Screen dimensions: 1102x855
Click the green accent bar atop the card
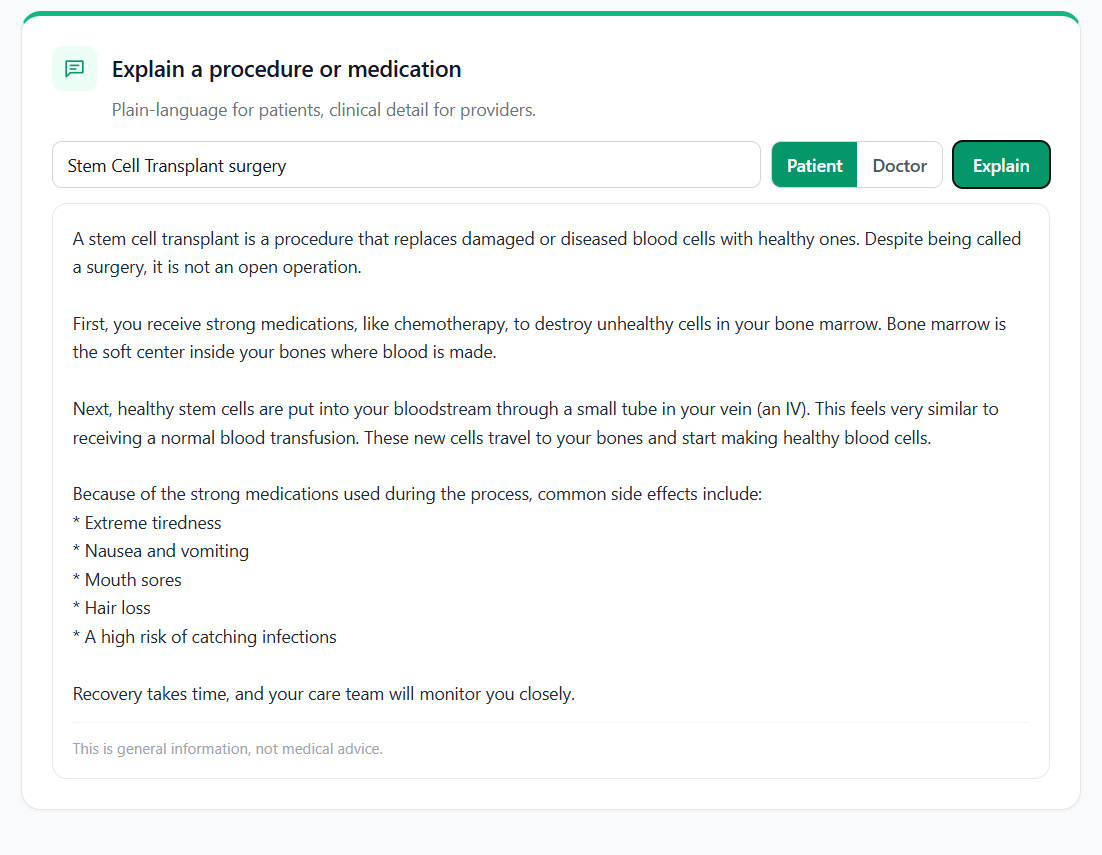coord(551,13)
